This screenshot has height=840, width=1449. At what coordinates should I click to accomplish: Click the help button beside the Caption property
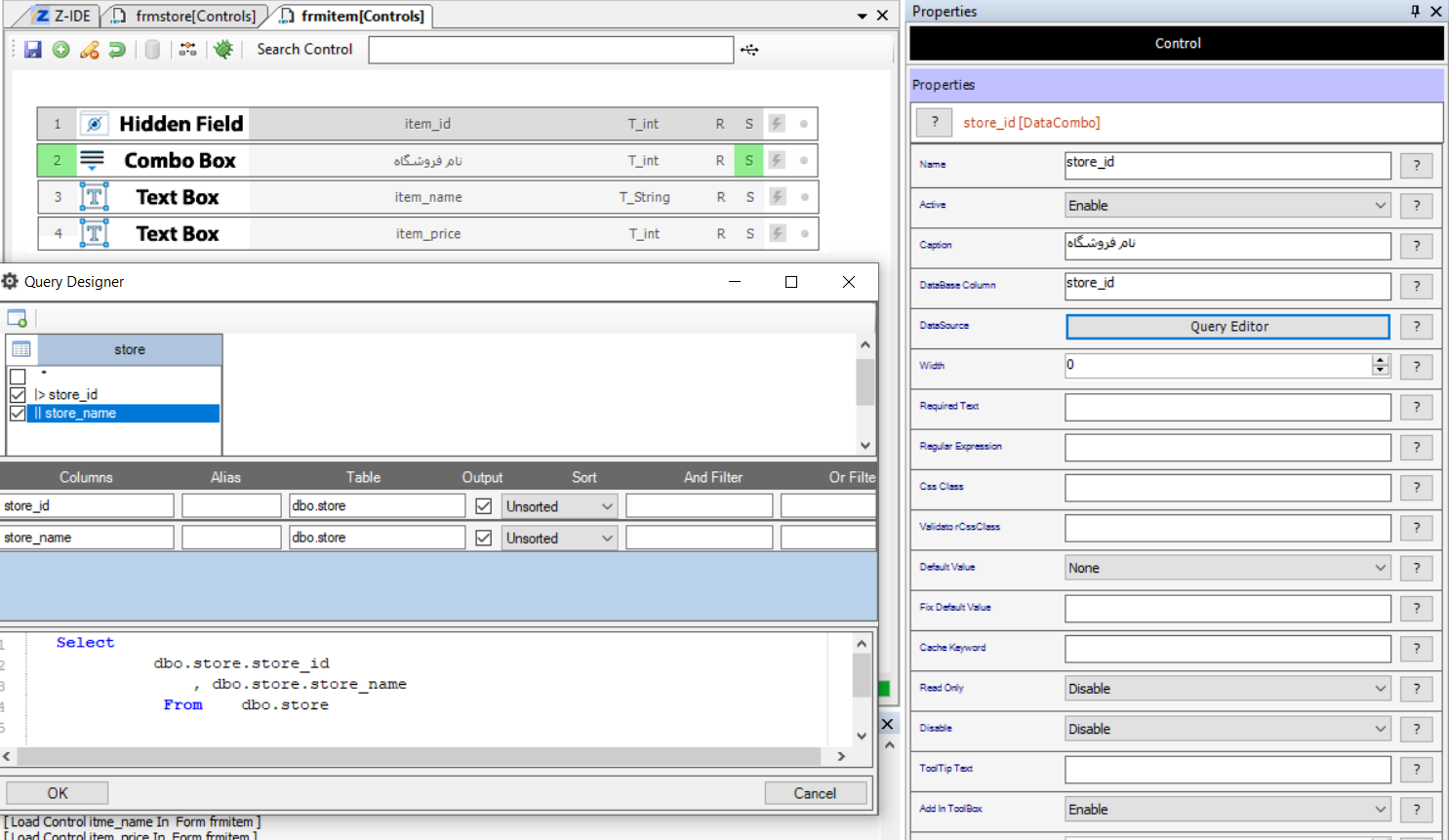click(1417, 246)
